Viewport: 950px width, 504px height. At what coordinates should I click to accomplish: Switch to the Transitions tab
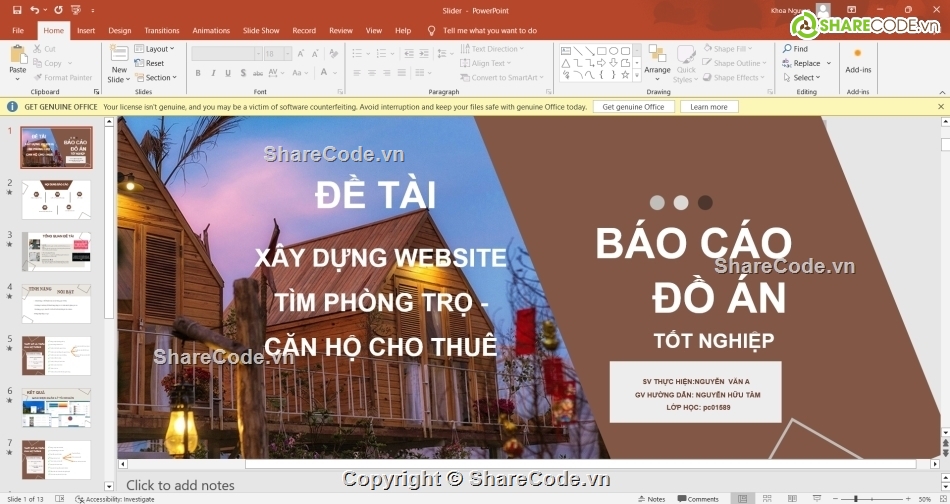162,30
